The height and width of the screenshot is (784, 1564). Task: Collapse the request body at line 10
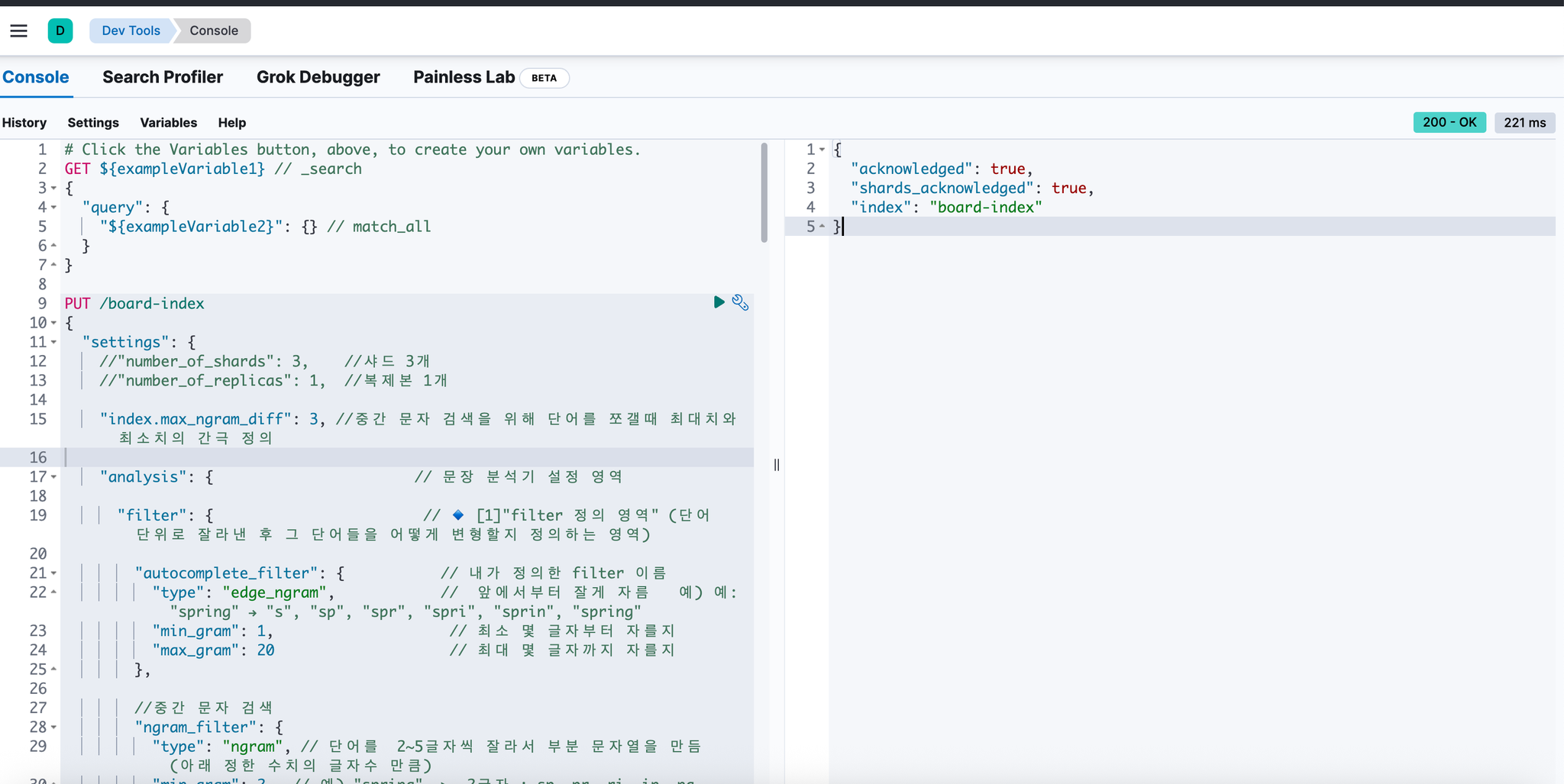click(x=53, y=322)
